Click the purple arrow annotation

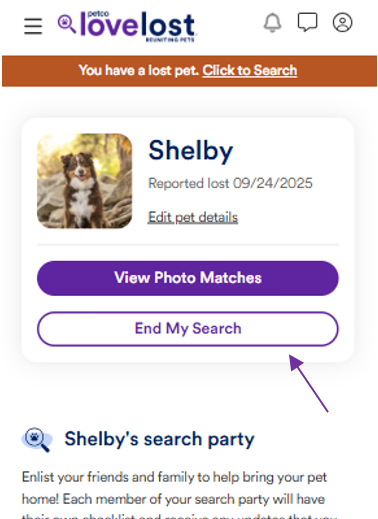click(309, 383)
